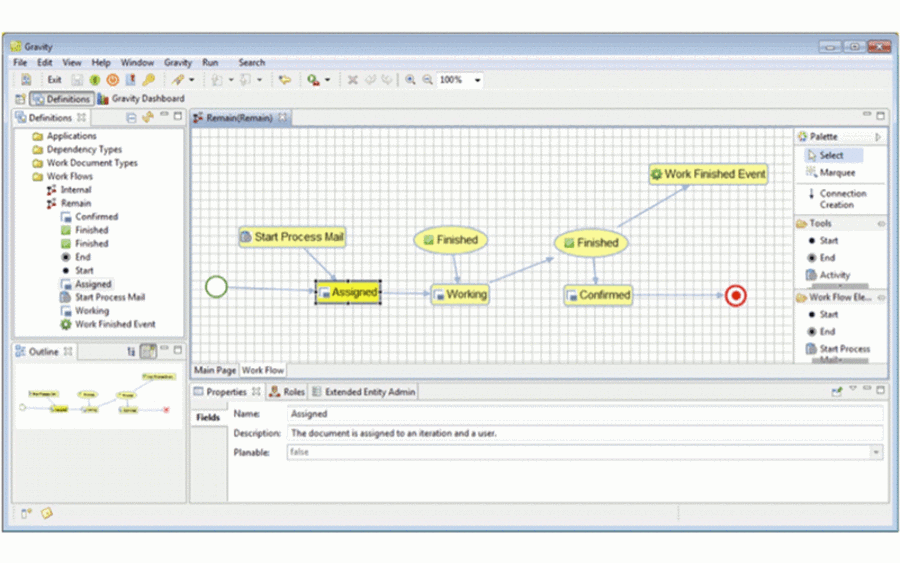Select the Assigned node on canvas

point(348,293)
